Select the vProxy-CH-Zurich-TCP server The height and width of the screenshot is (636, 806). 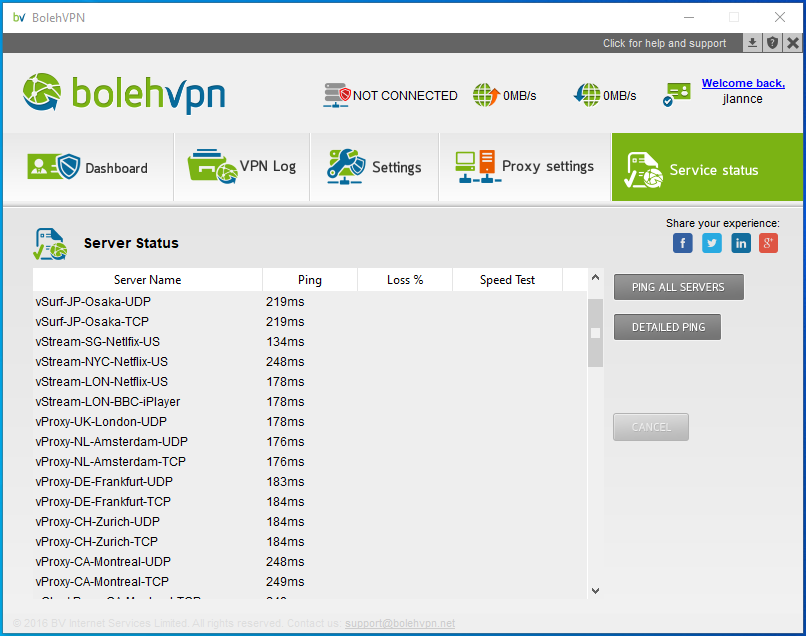(309, 542)
